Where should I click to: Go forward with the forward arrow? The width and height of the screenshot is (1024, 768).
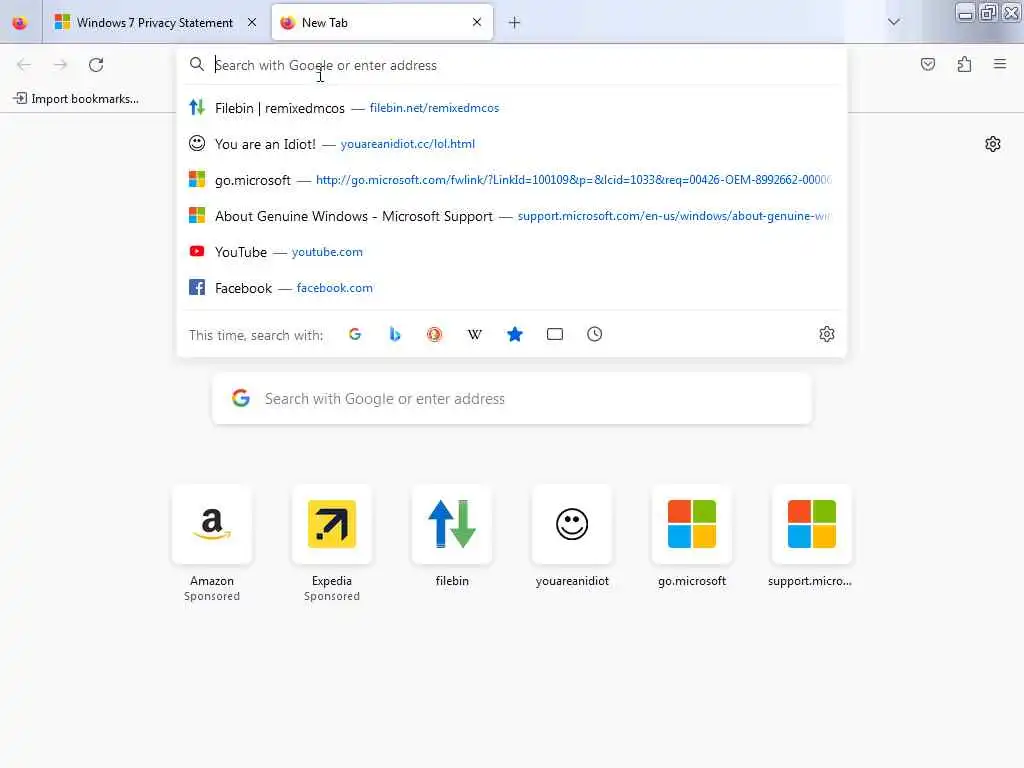coord(60,65)
